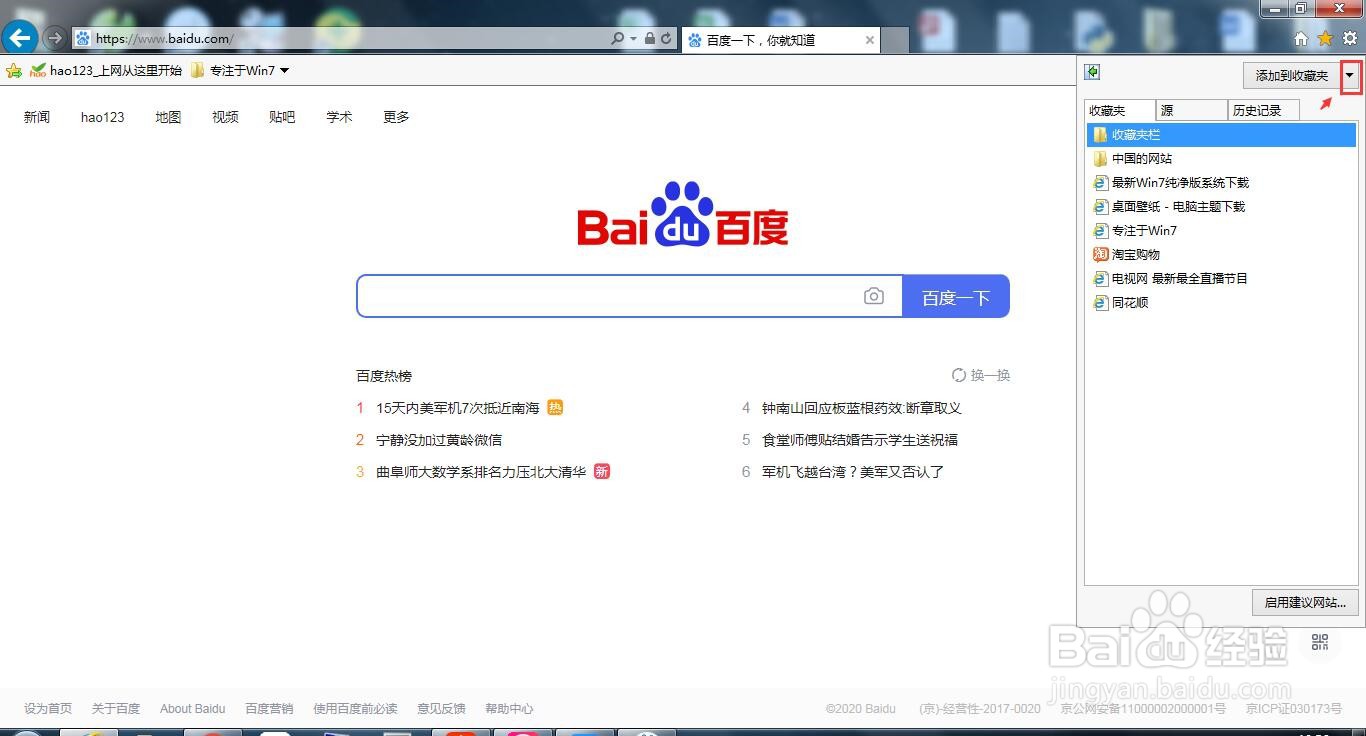Open hot item 食堂师傅贴结婚告示学生送祝福
This screenshot has width=1366, height=736.
click(860, 440)
